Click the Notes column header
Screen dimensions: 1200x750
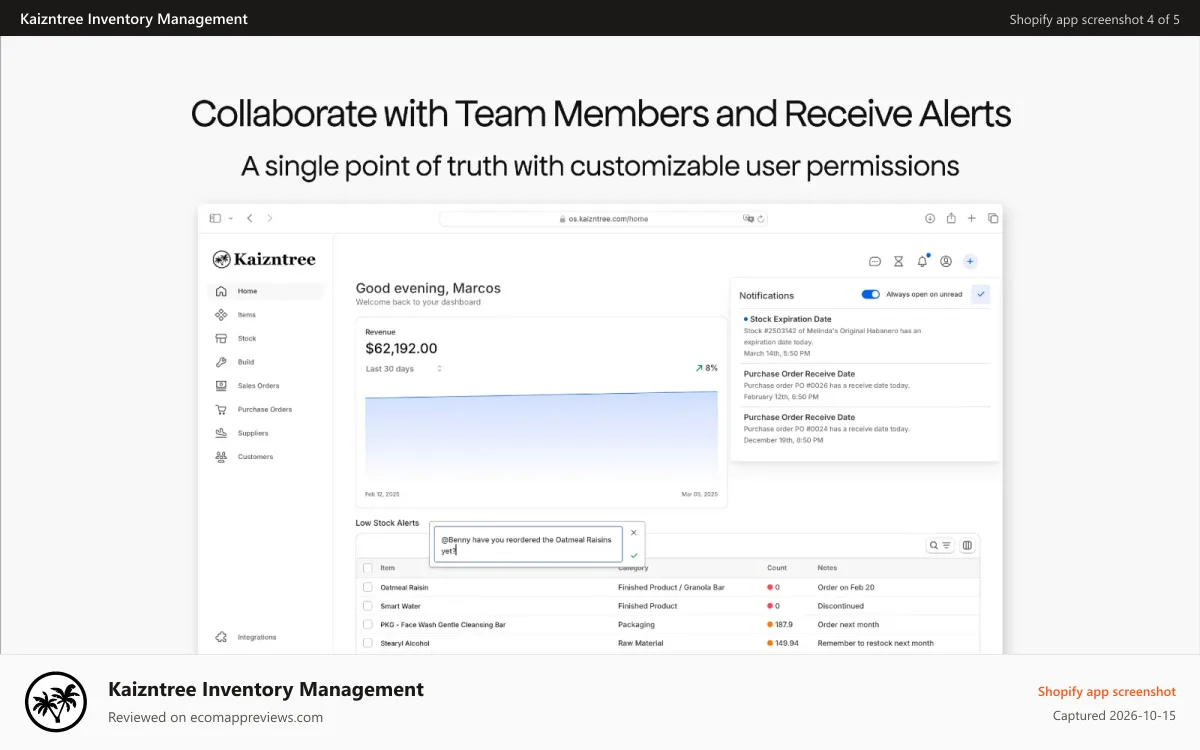(x=827, y=568)
